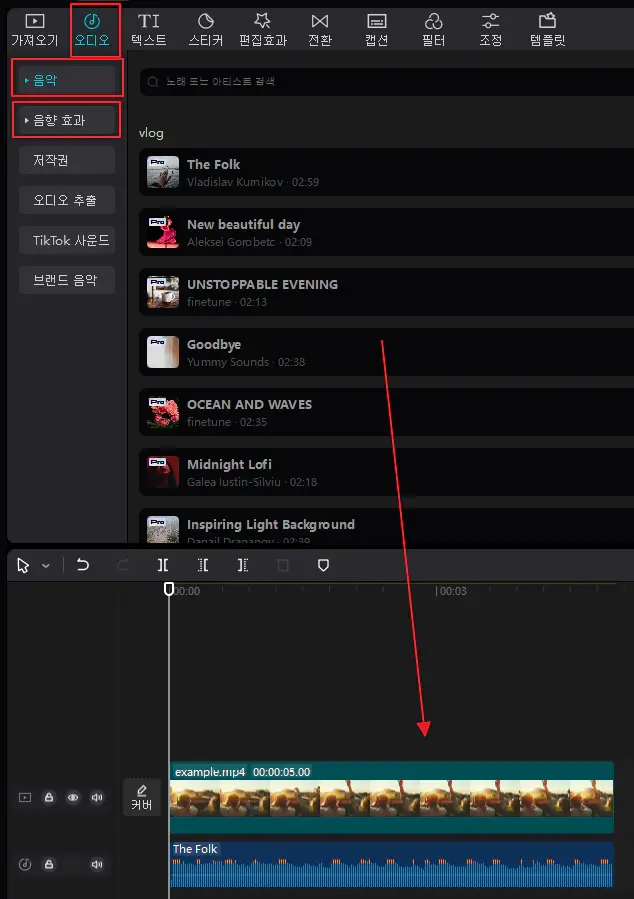The image size is (634, 899).
Task: Delete left of playhead with trim-left tool
Action: pyautogui.click(x=203, y=565)
